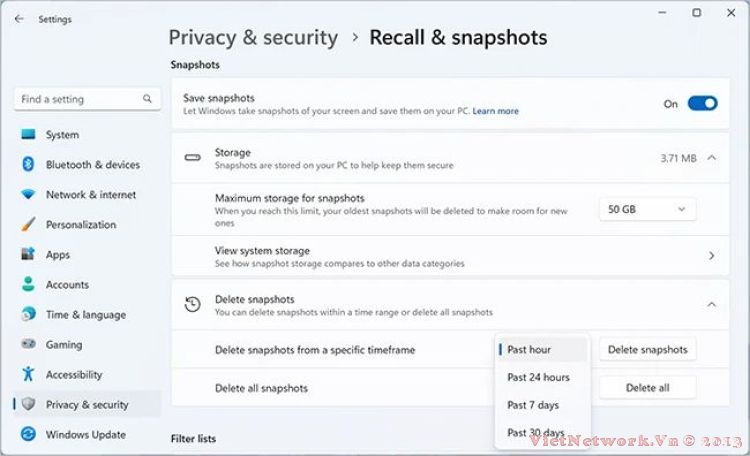The image size is (750, 456).
Task: Click the Accessibility figure icon
Action: (28, 375)
